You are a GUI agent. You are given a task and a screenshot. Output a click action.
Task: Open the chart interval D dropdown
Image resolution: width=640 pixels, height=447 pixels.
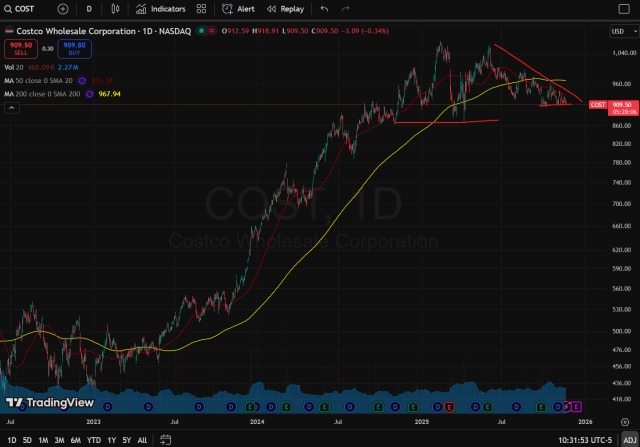coord(89,8)
